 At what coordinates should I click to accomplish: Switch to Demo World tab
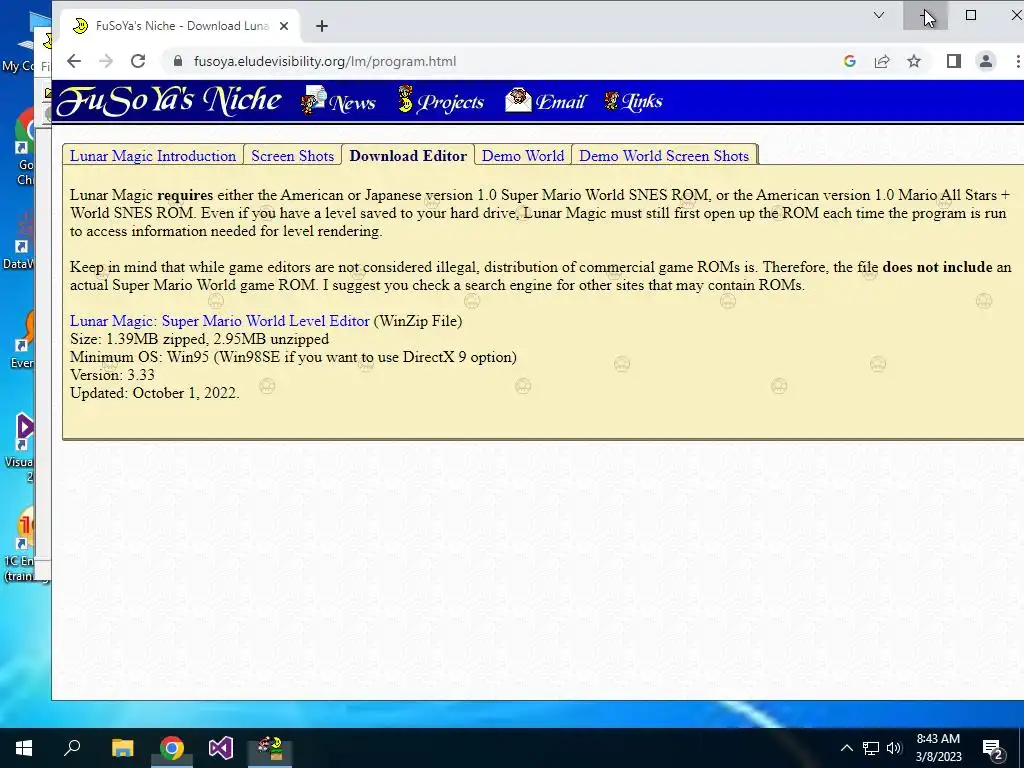point(522,155)
